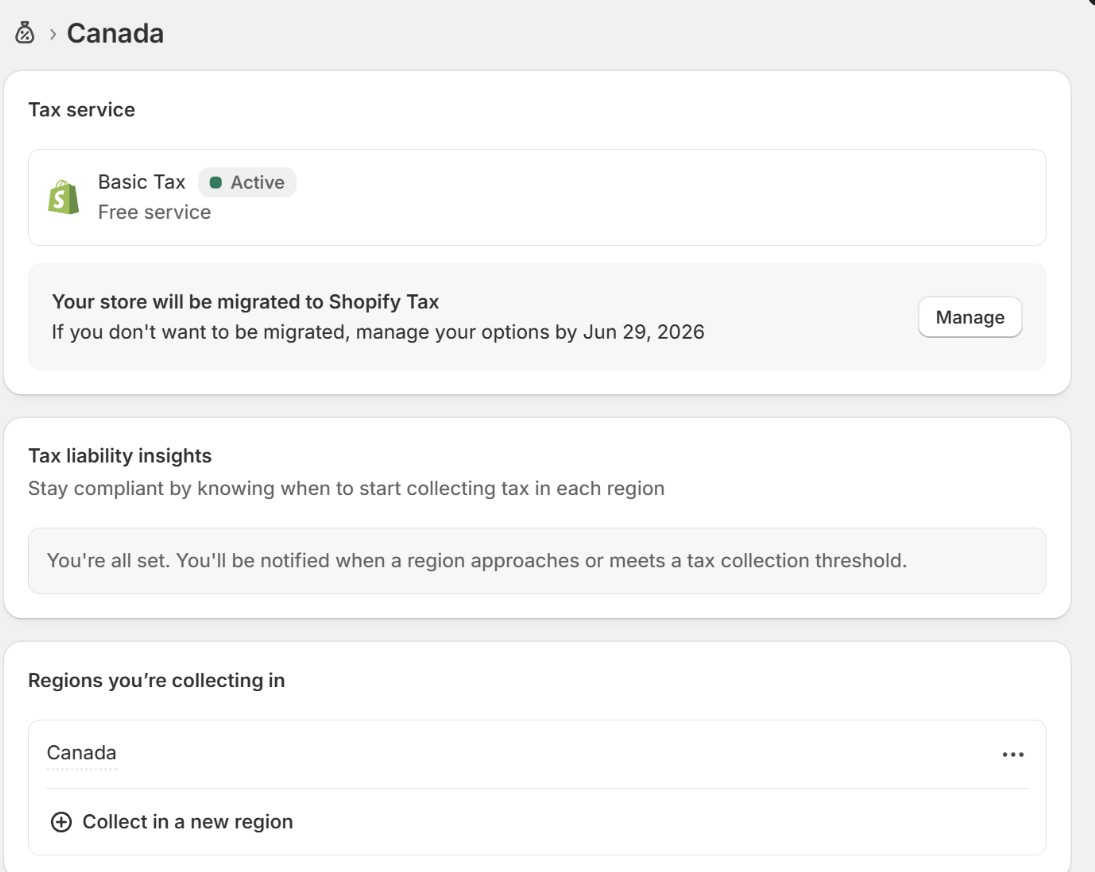Open the three-dot menu for Canada region
Image resolution: width=1095 pixels, height=872 pixels.
coord(1013,754)
